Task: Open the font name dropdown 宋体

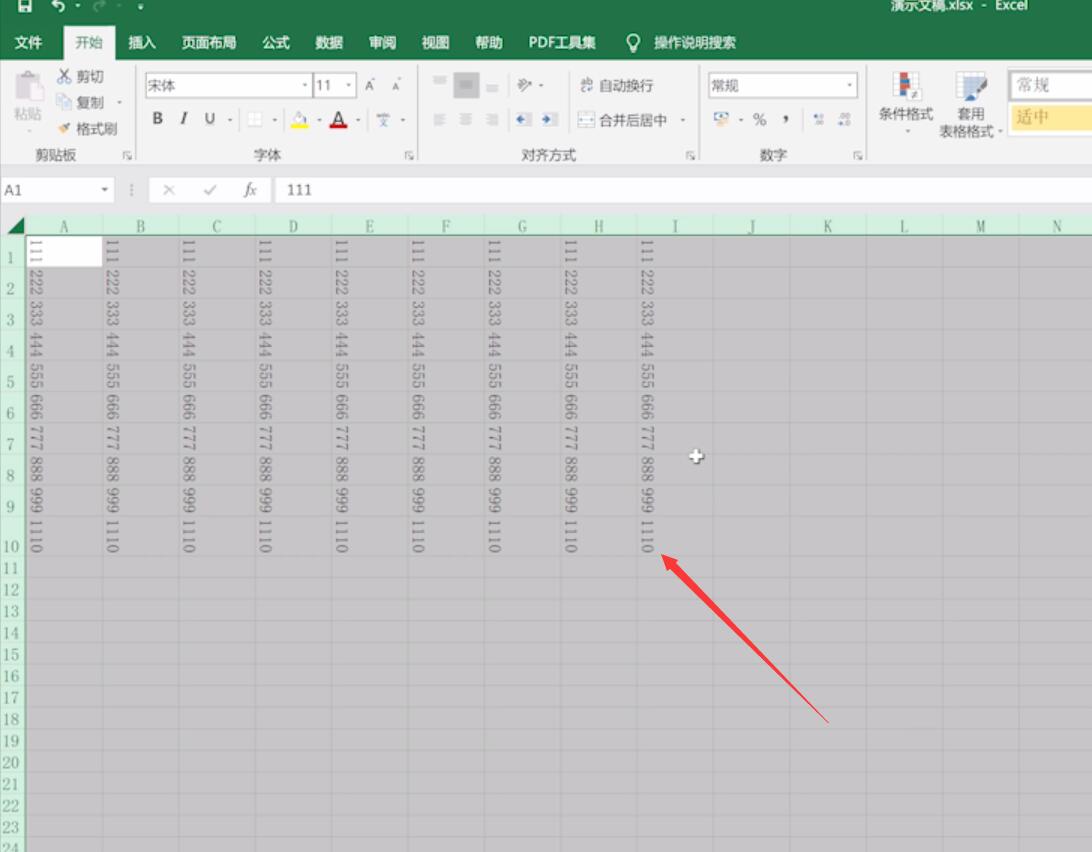Action: tap(304, 85)
